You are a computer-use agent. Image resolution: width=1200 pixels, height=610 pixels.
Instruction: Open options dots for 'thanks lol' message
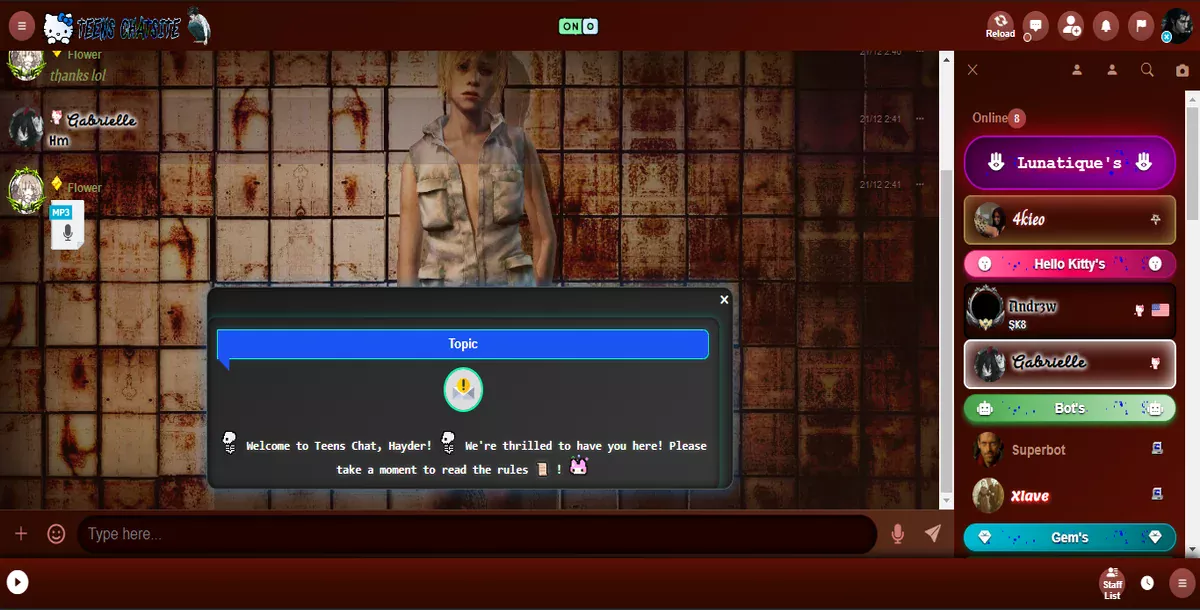(920, 52)
